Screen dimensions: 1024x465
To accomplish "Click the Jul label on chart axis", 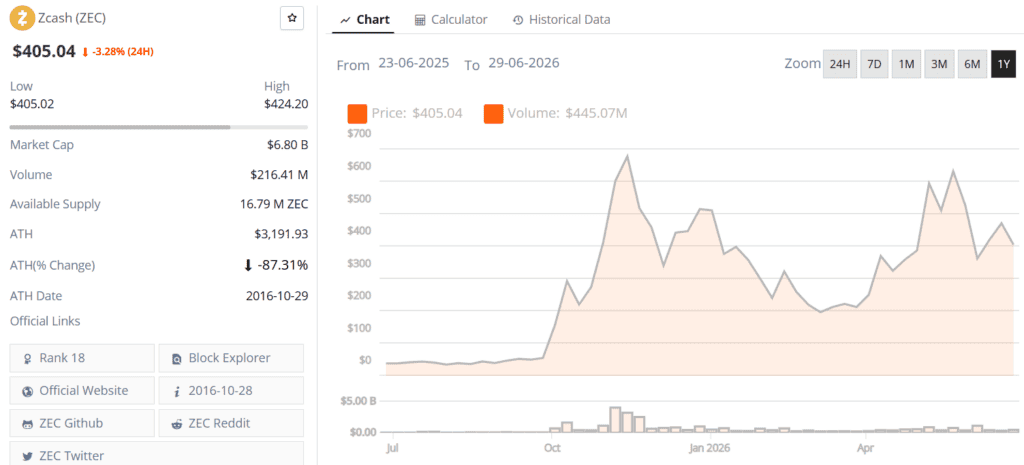I will pyautogui.click(x=392, y=449).
